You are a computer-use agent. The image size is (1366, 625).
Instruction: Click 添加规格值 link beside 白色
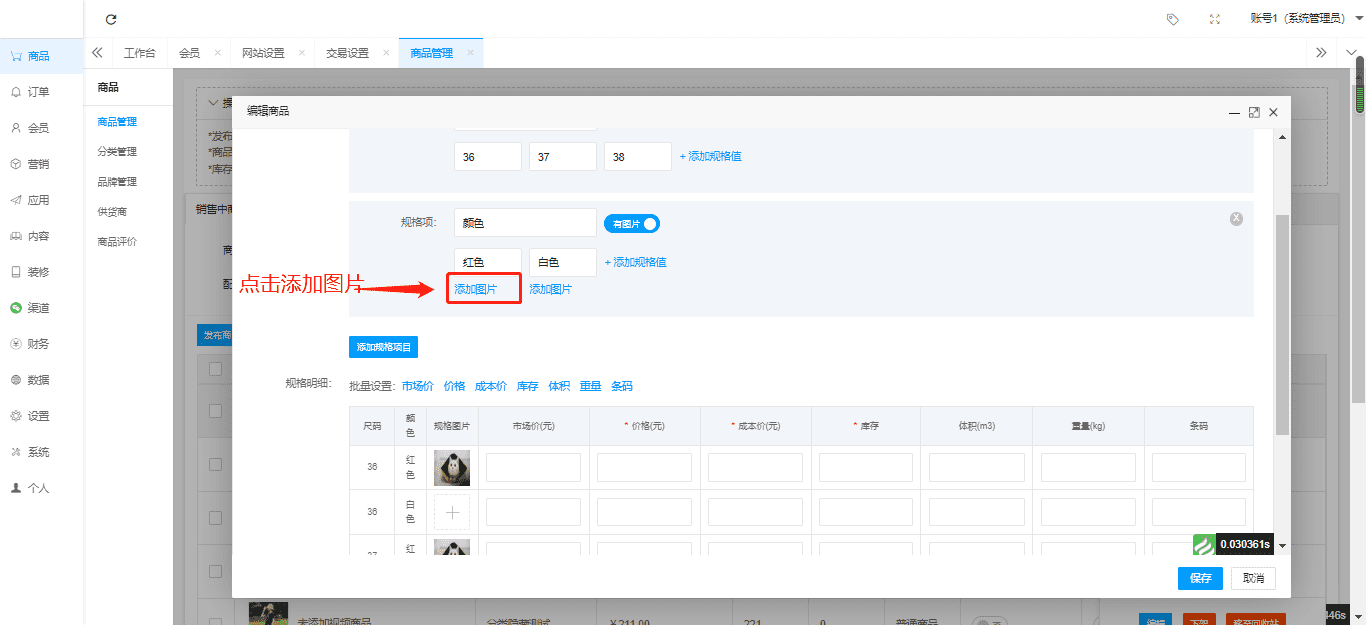pos(635,263)
